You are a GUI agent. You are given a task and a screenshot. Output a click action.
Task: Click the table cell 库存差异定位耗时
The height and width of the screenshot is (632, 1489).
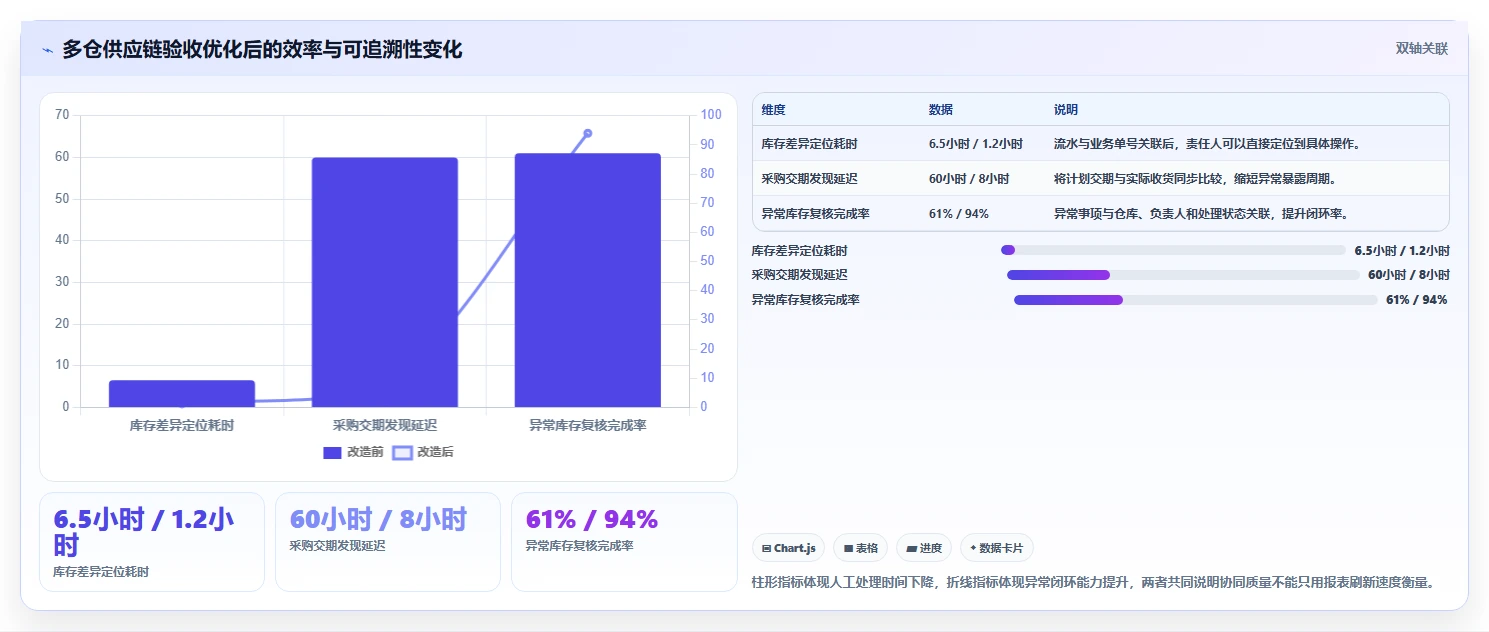809,144
